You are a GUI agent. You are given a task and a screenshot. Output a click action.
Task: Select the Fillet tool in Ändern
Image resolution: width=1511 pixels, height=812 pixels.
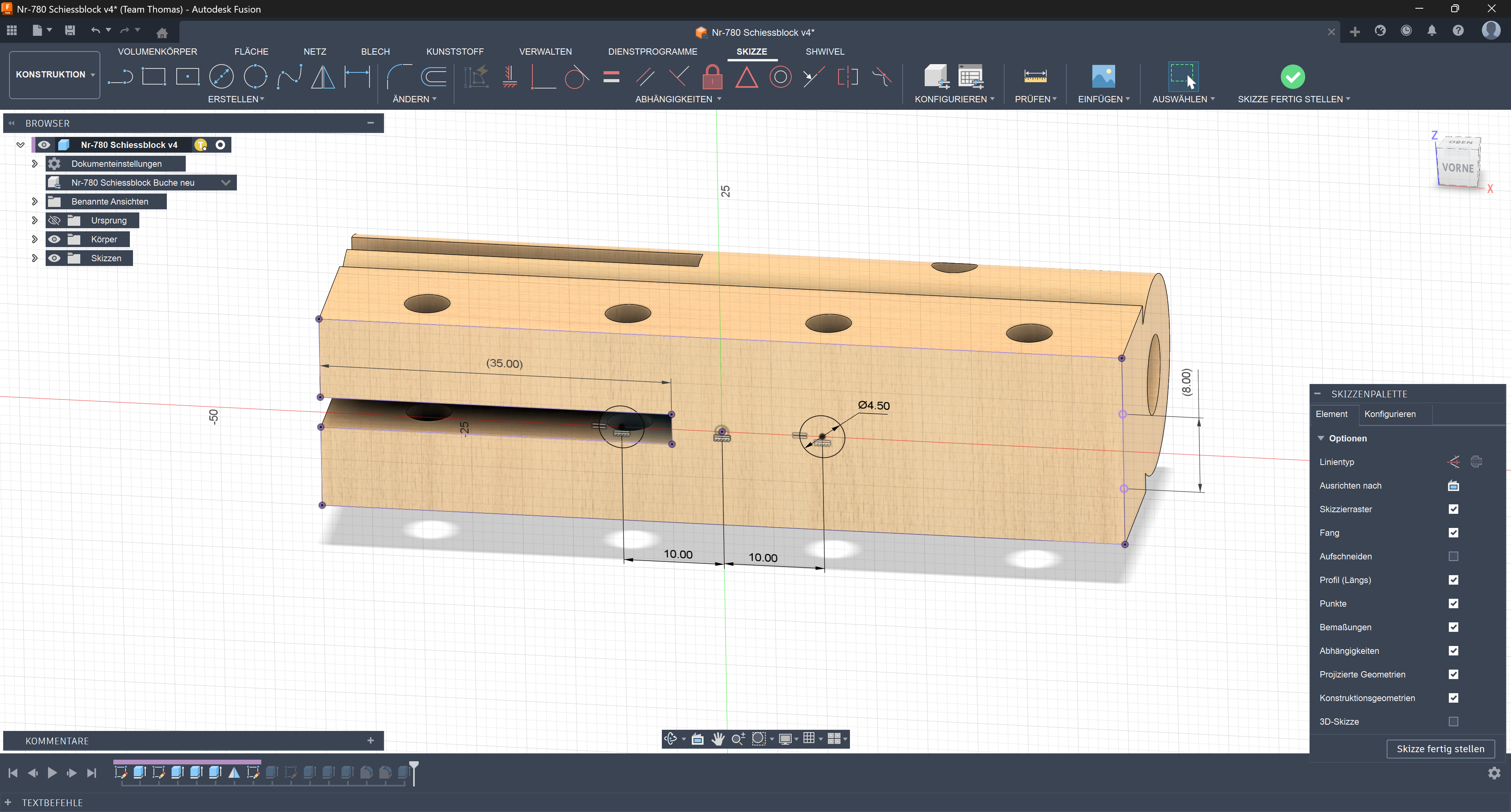coord(399,77)
